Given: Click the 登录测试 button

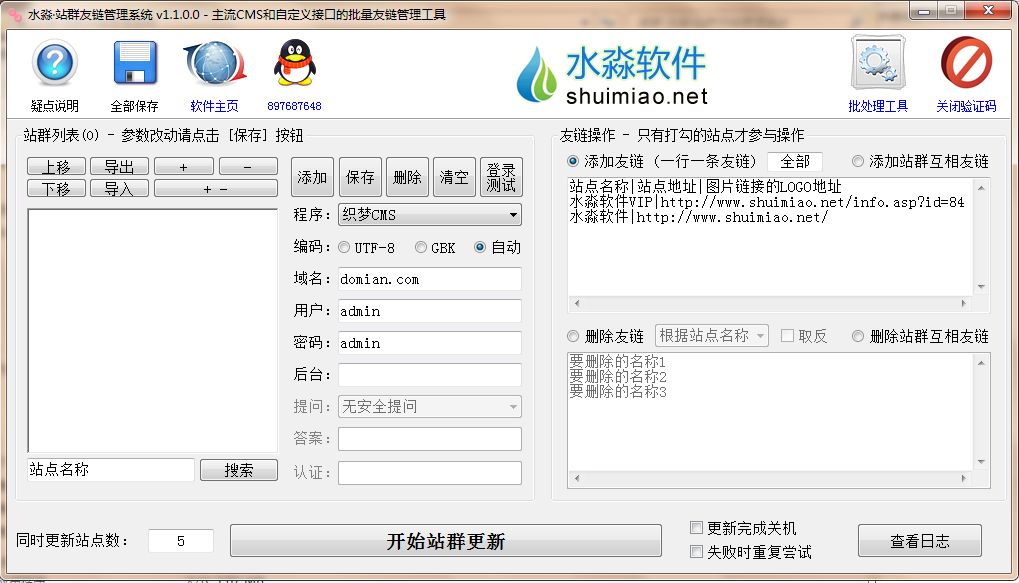Looking at the screenshot, I should pyautogui.click(x=501, y=177).
